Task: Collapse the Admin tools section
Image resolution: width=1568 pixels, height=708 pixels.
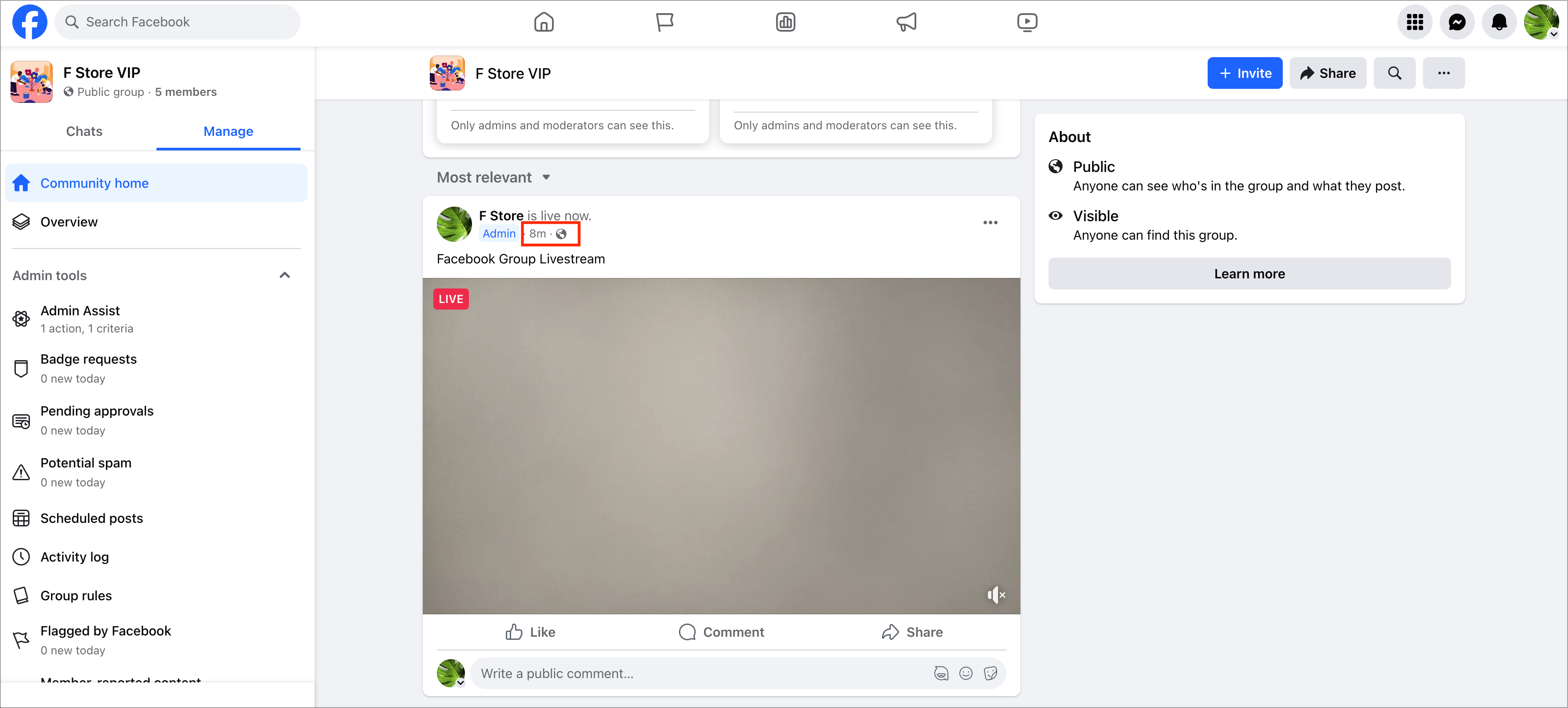Action: point(284,275)
